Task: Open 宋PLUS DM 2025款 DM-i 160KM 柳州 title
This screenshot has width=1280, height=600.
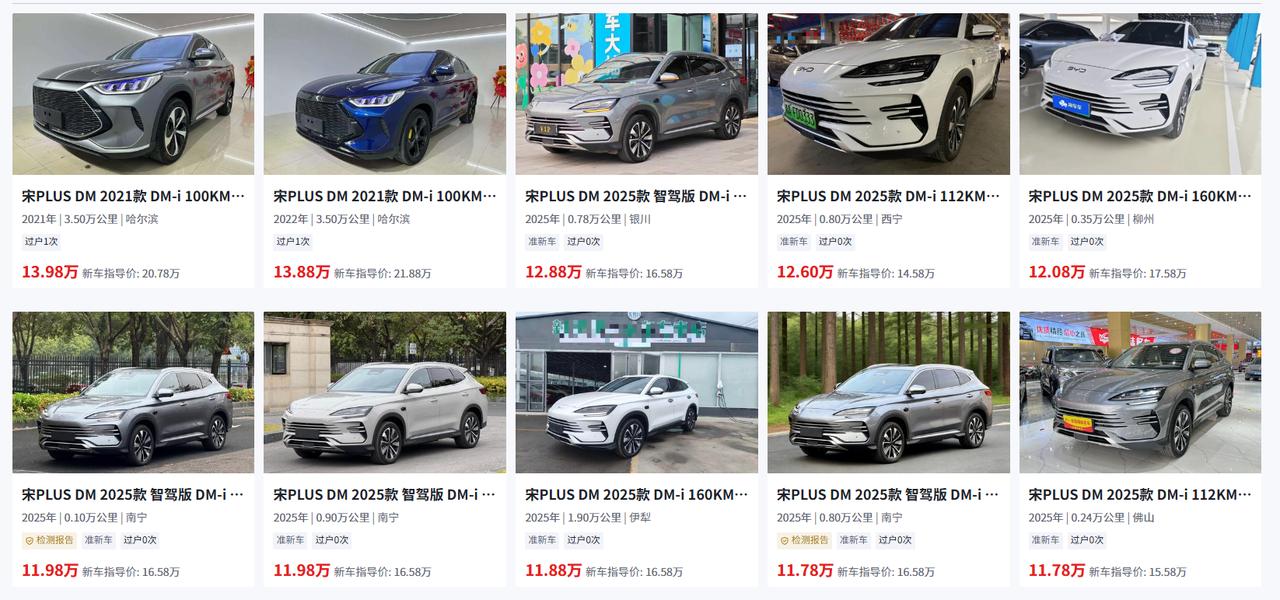Action: (x=1140, y=196)
